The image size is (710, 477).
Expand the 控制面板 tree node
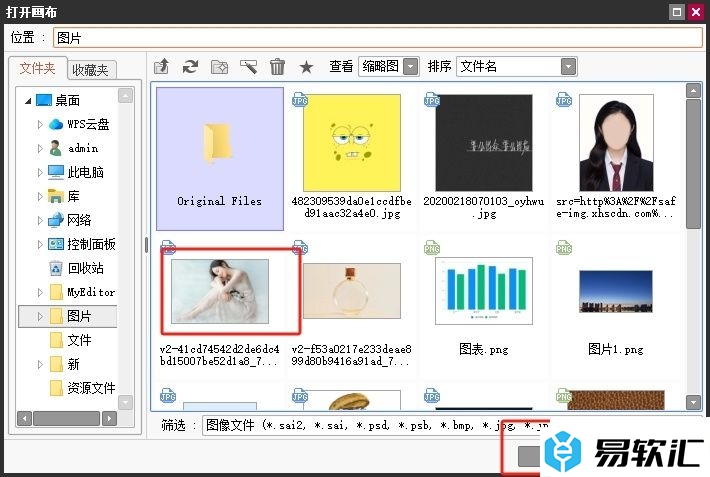(x=40, y=244)
